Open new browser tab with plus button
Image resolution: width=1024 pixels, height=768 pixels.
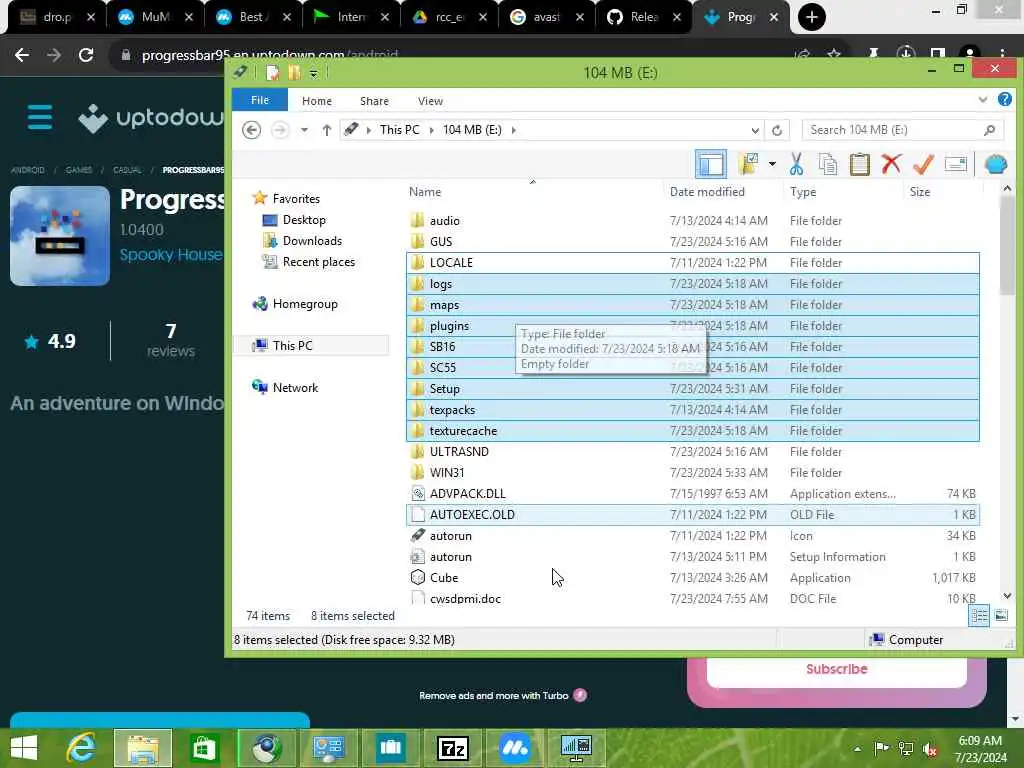[811, 17]
